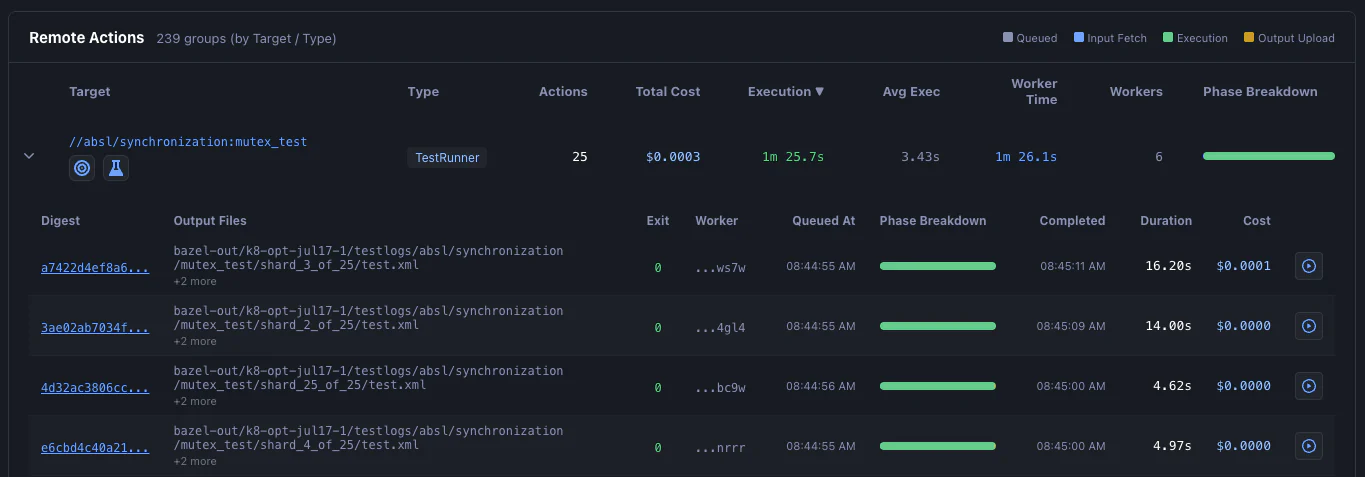Click worker name ...4gl4
The height and width of the screenshot is (477, 1365).
coord(721,327)
